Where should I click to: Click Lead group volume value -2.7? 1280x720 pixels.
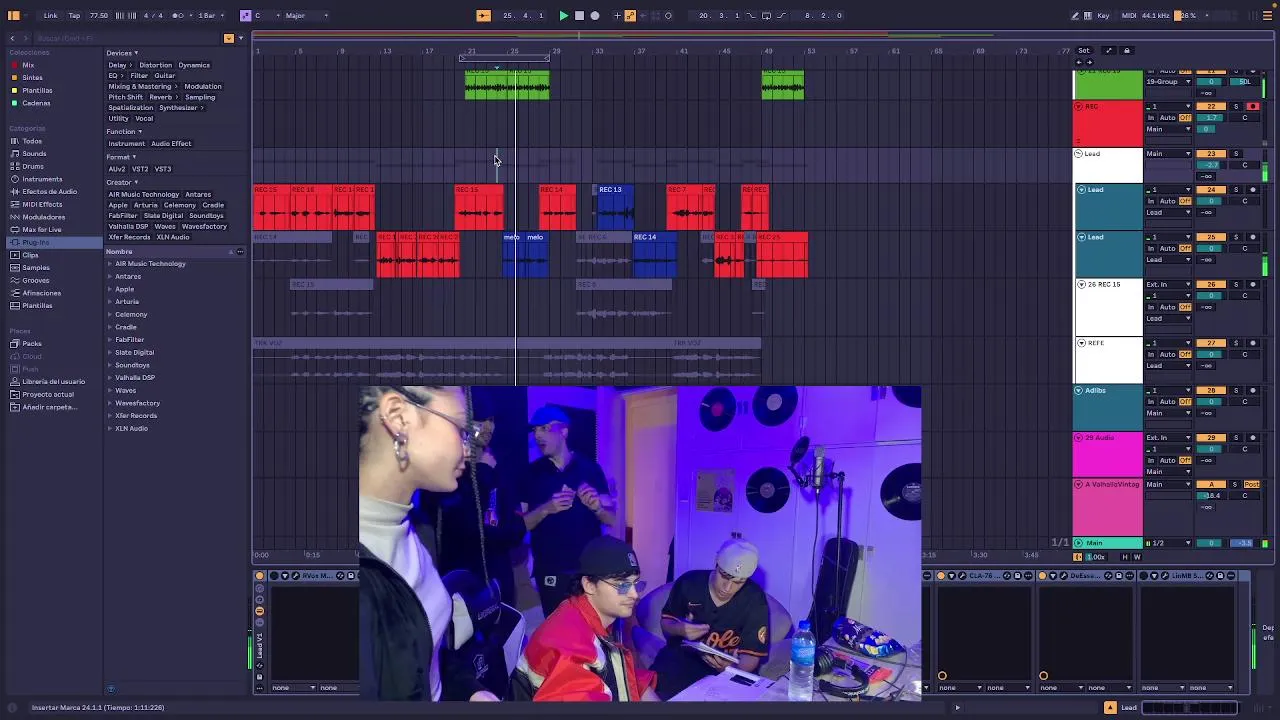tap(1211, 165)
